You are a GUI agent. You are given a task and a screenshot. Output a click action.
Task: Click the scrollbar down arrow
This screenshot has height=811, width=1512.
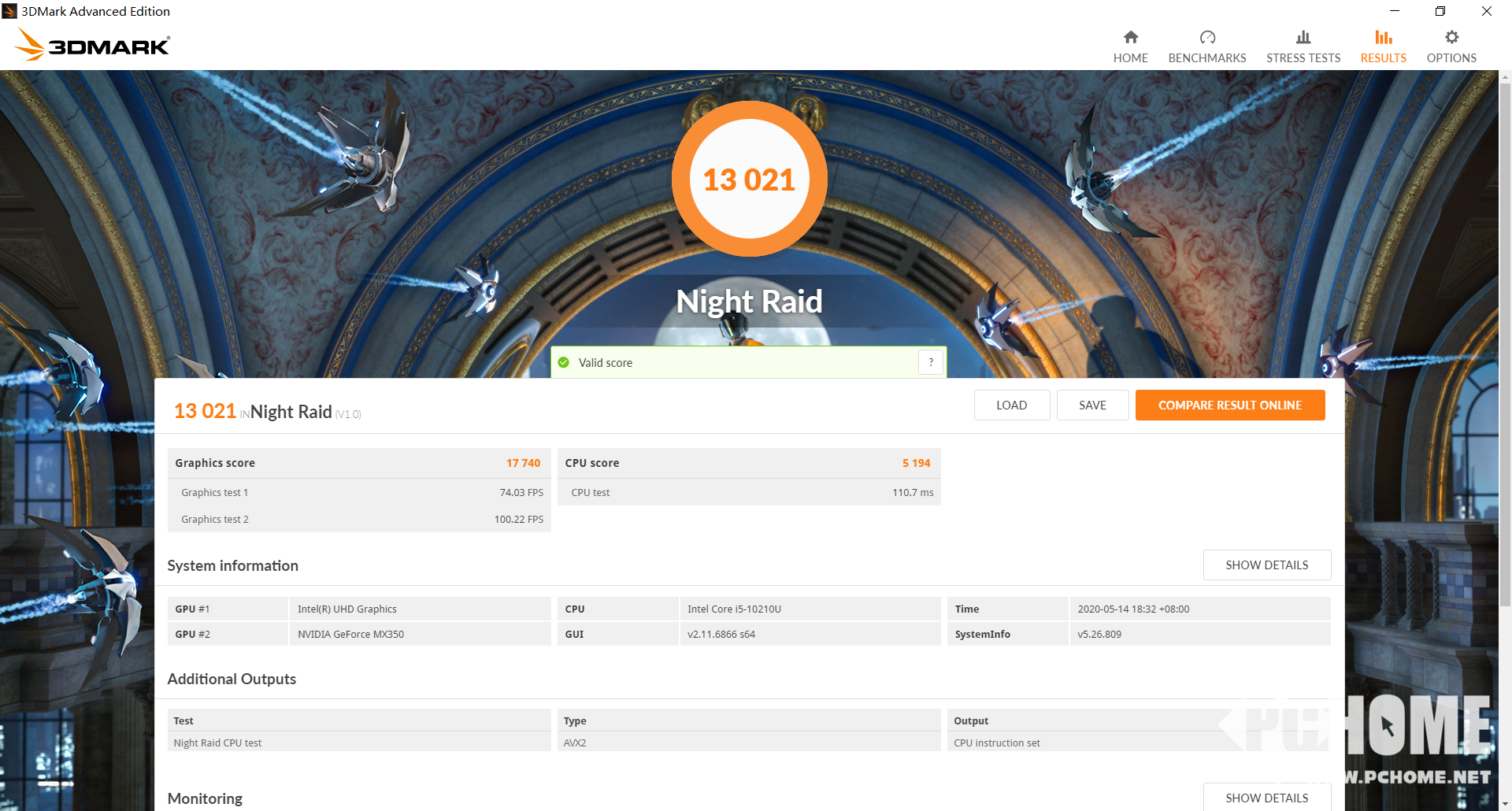(1506, 805)
